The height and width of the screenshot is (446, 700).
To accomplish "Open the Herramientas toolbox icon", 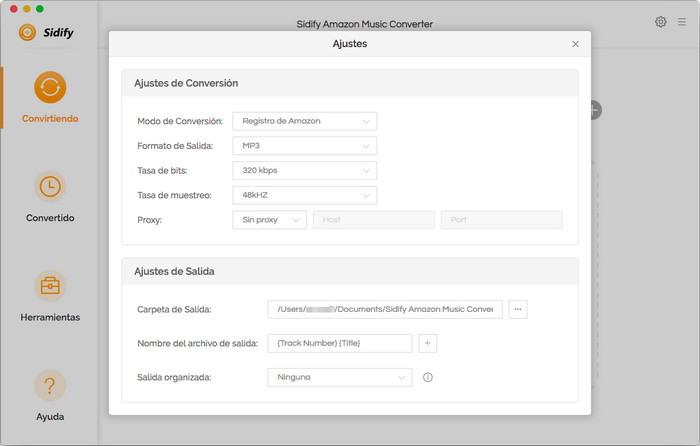I will pos(50,286).
